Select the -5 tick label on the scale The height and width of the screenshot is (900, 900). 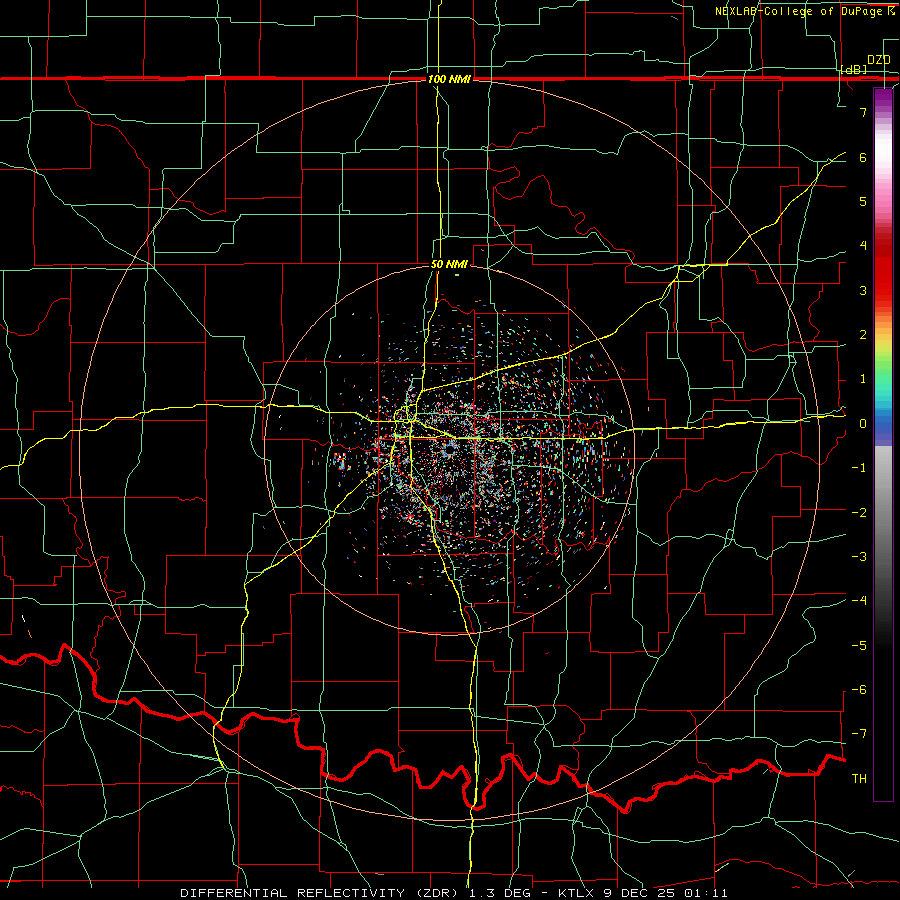pyautogui.click(x=859, y=645)
